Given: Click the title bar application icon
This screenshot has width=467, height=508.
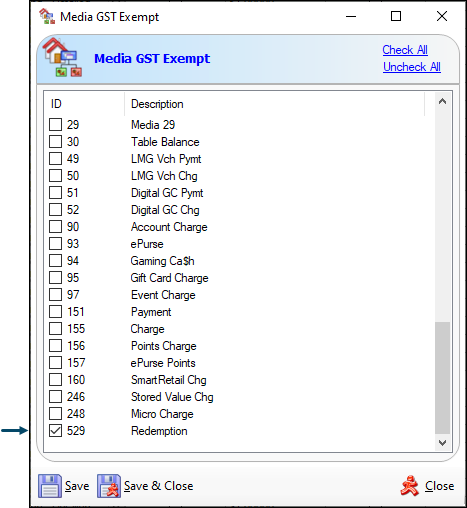Looking at the screenshot, I should click(47, 16).
